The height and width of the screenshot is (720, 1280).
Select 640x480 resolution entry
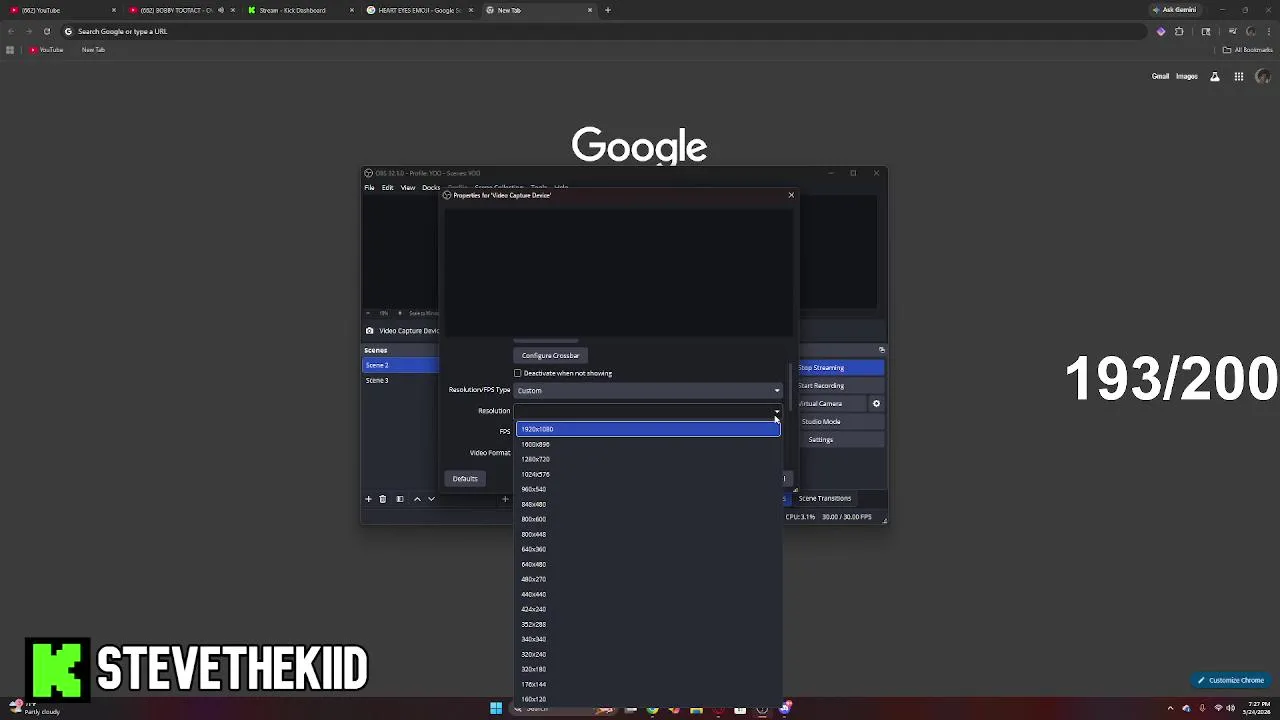pos(648,564)
